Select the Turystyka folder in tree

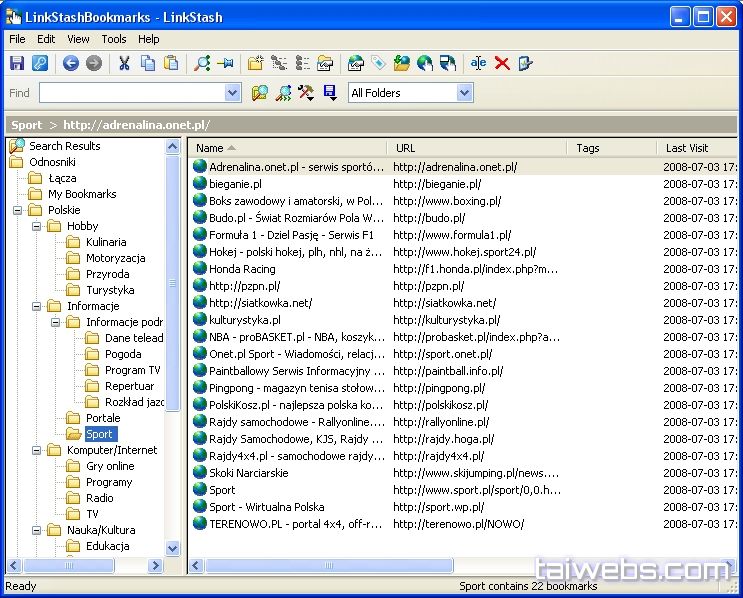click(110, 290)
